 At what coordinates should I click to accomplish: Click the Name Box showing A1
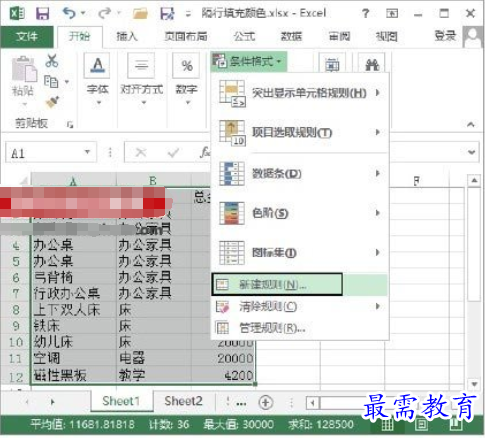click(51, 152)
